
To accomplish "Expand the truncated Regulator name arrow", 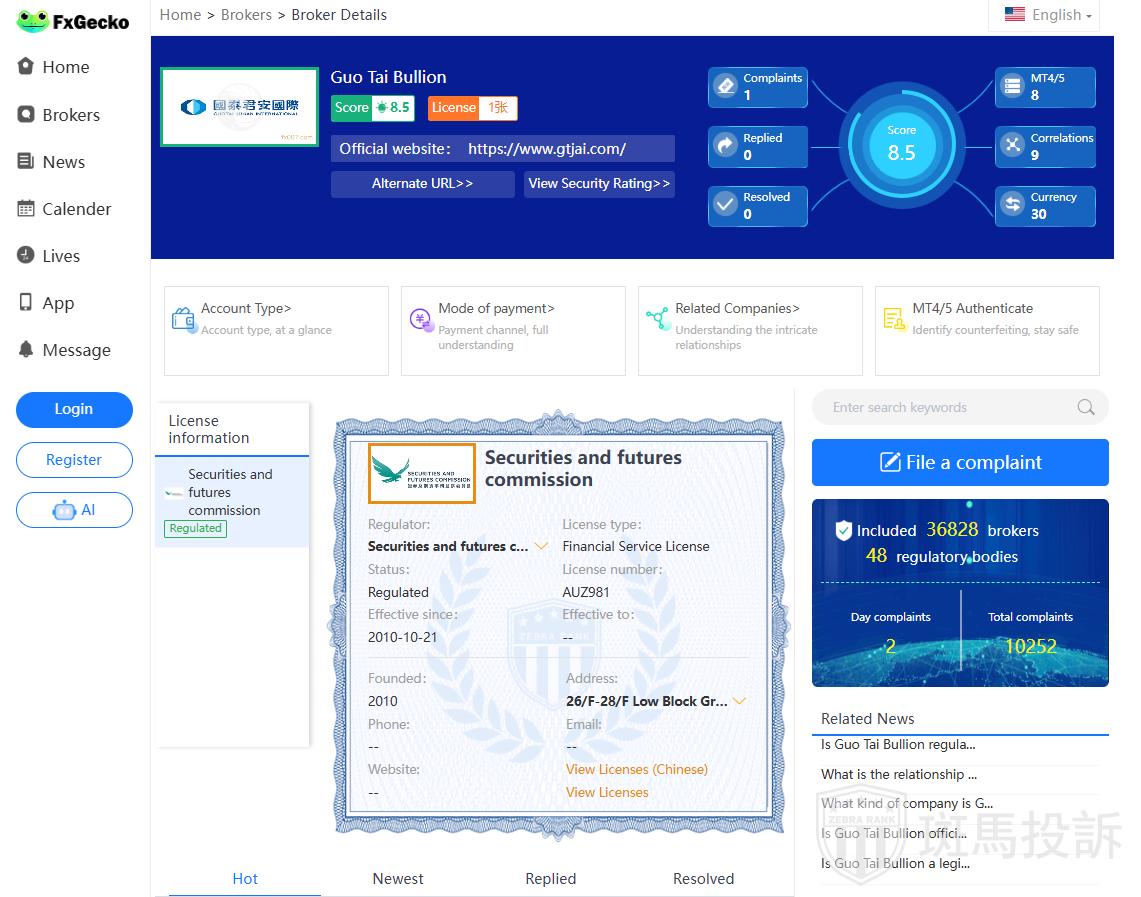I will point(541,546).
